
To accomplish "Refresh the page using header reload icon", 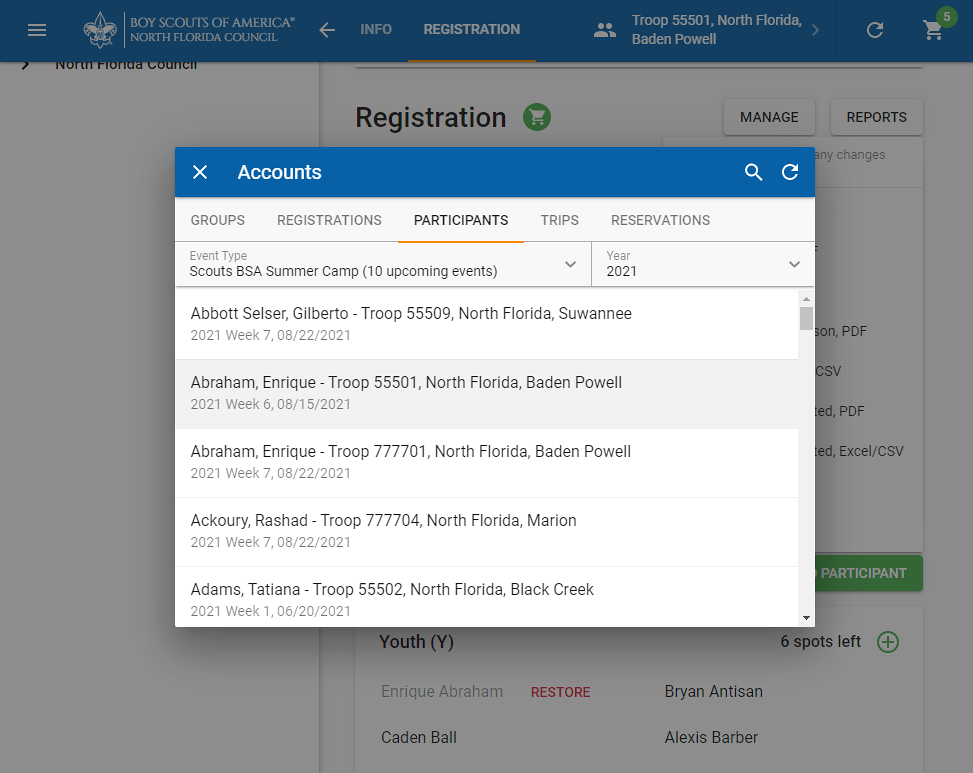I will pos(875,30).
